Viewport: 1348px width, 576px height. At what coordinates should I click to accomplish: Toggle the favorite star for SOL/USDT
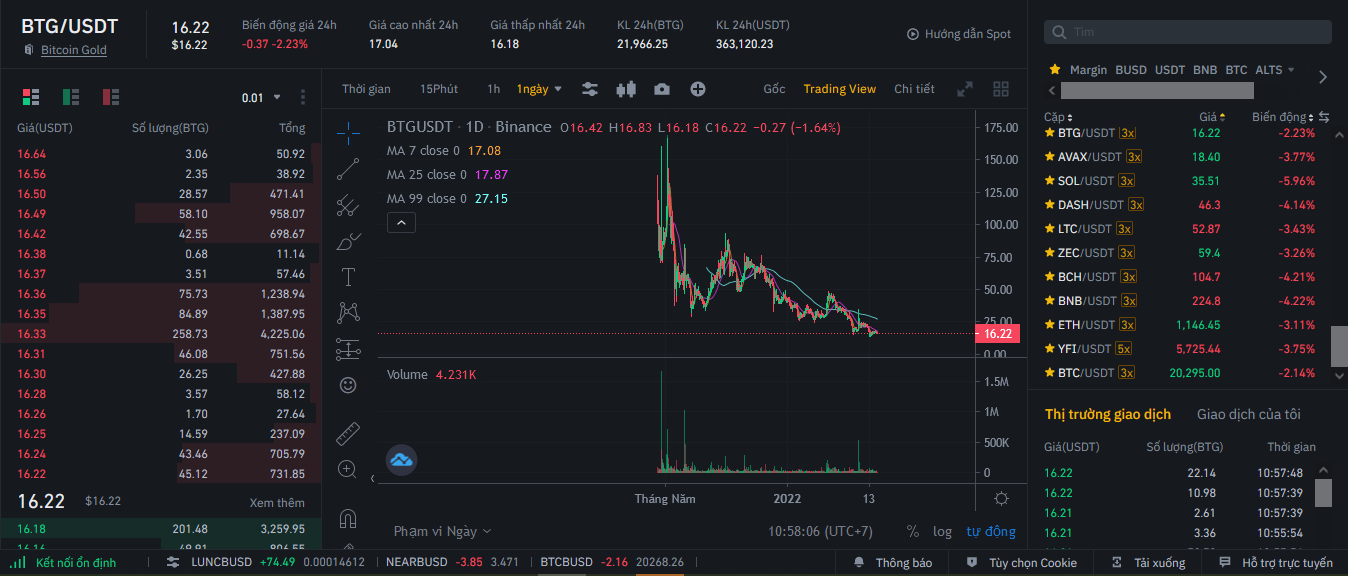[1050, 181]
